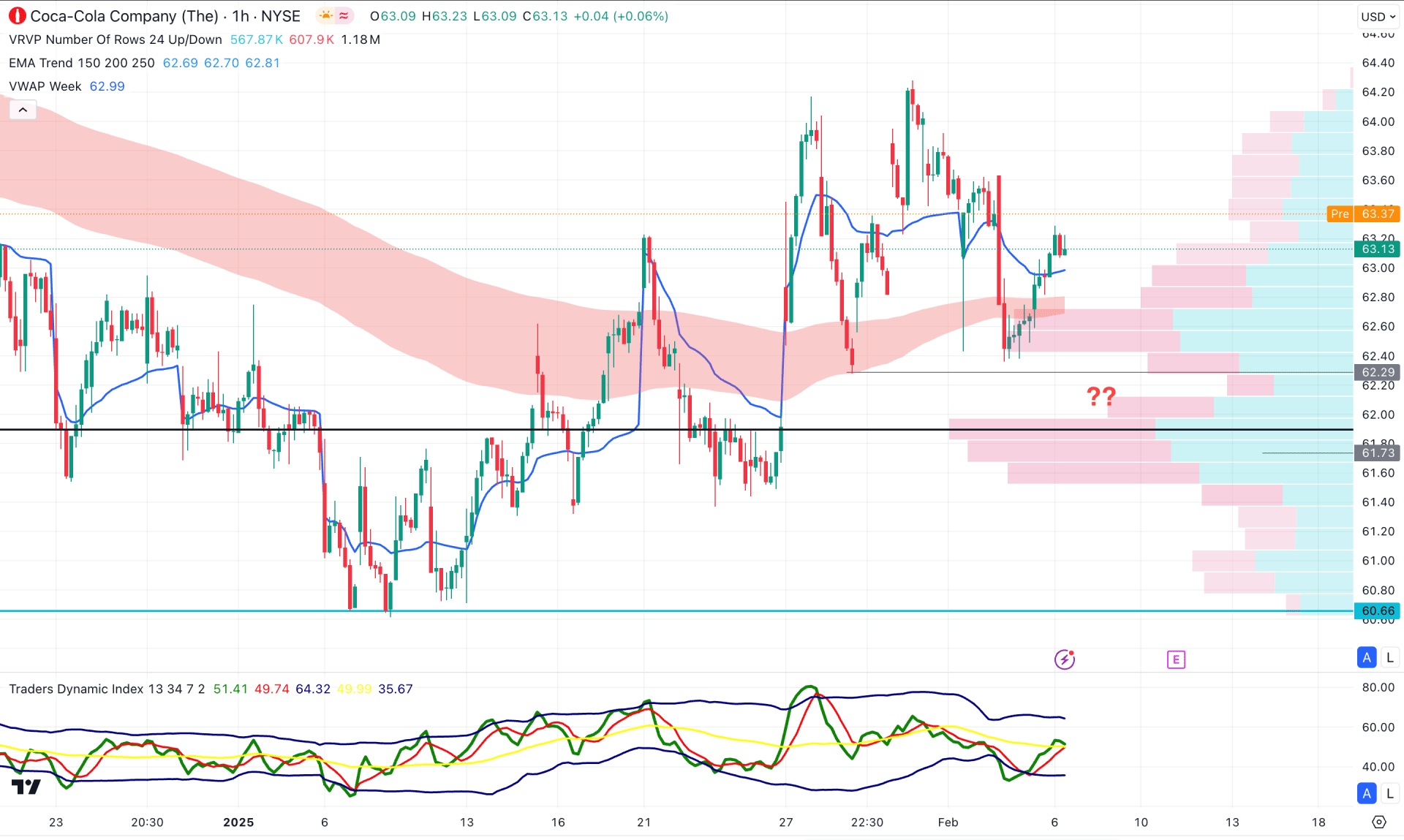Click the 60.66 cyan line price label
The height and width of the screenshot is (840, 1404).
click(1378, 610)
